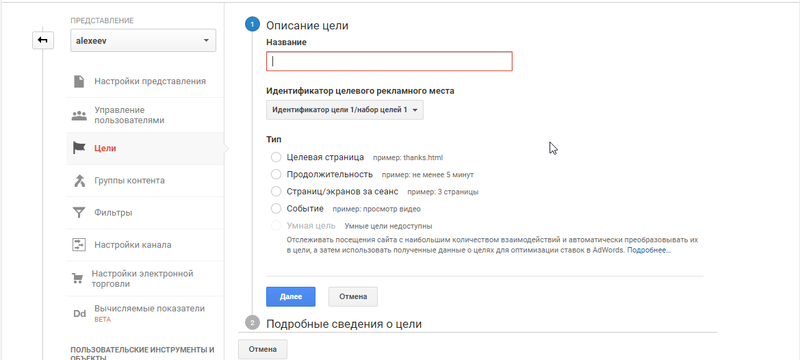Follow the Подробнее… link
The image size is (800, 360).
[x=649, y=250]
